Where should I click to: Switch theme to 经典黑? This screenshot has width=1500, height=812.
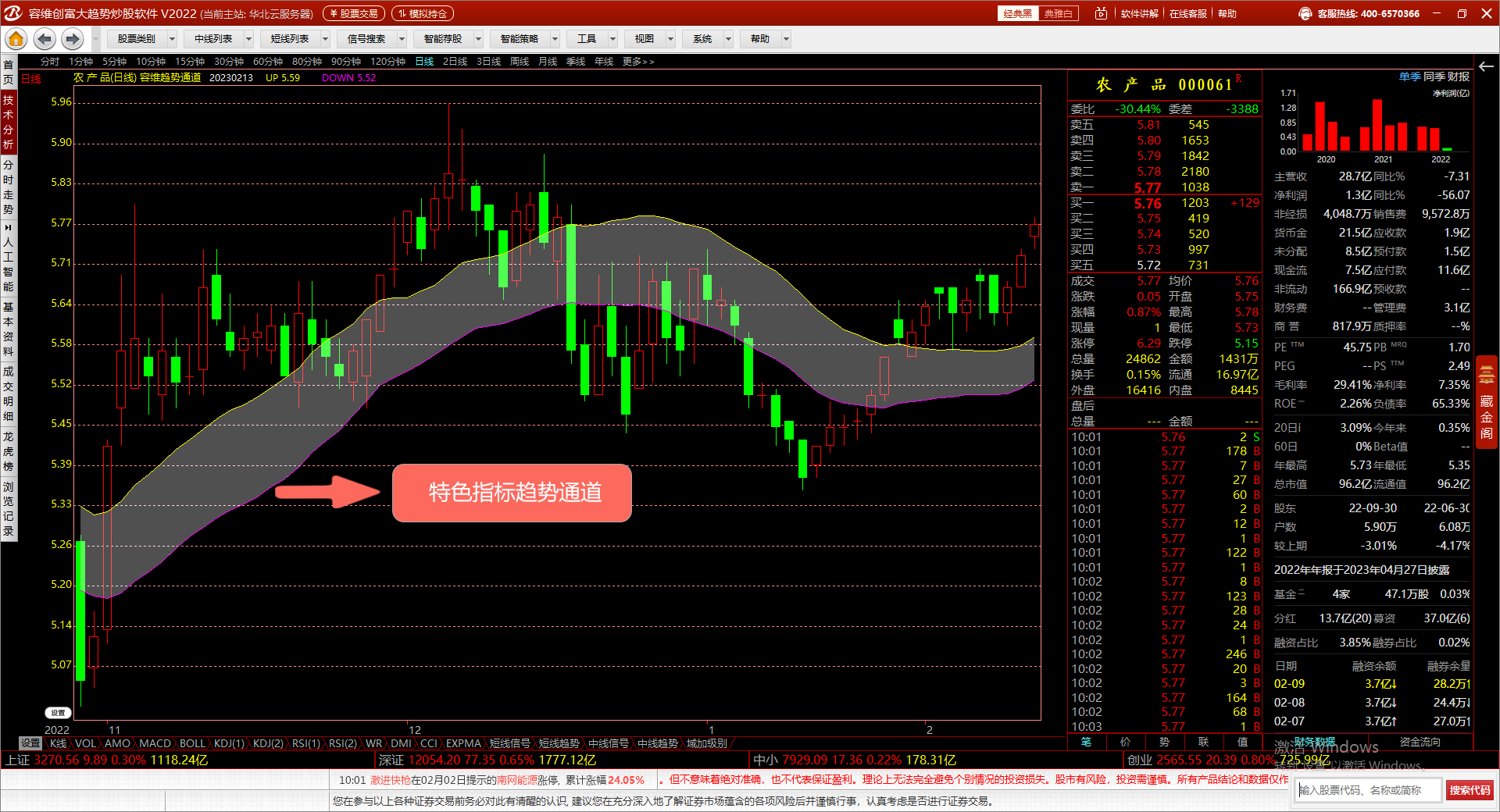tap(1017, 13)
